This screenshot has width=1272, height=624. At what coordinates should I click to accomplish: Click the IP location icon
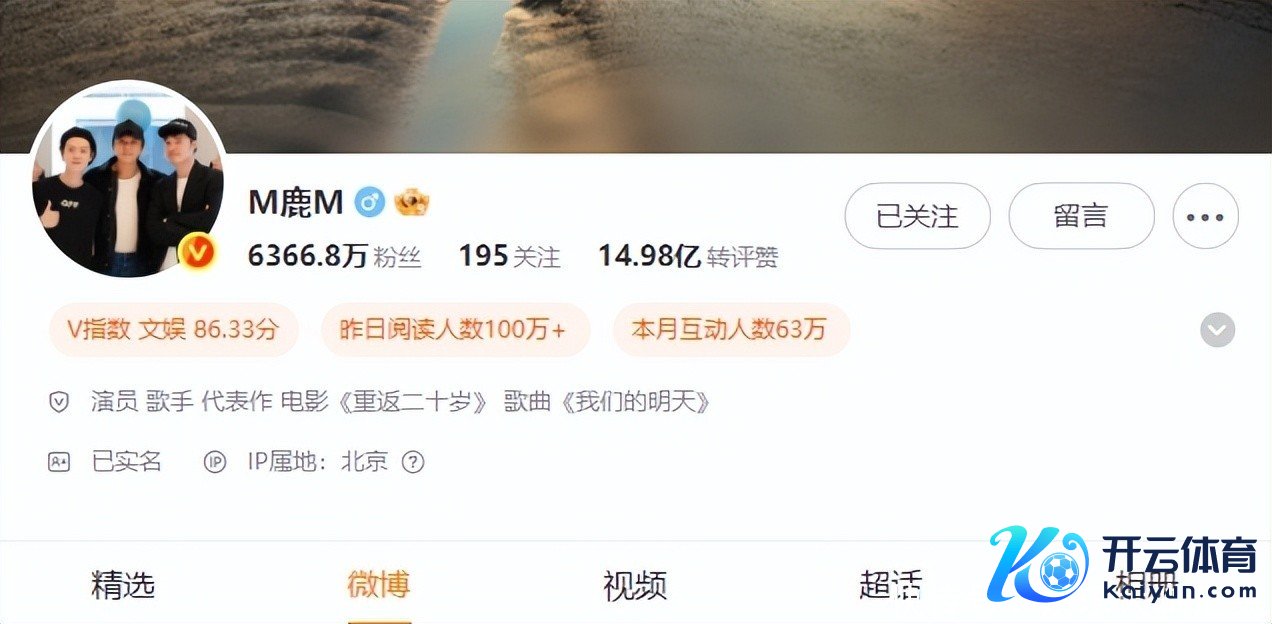215,462
